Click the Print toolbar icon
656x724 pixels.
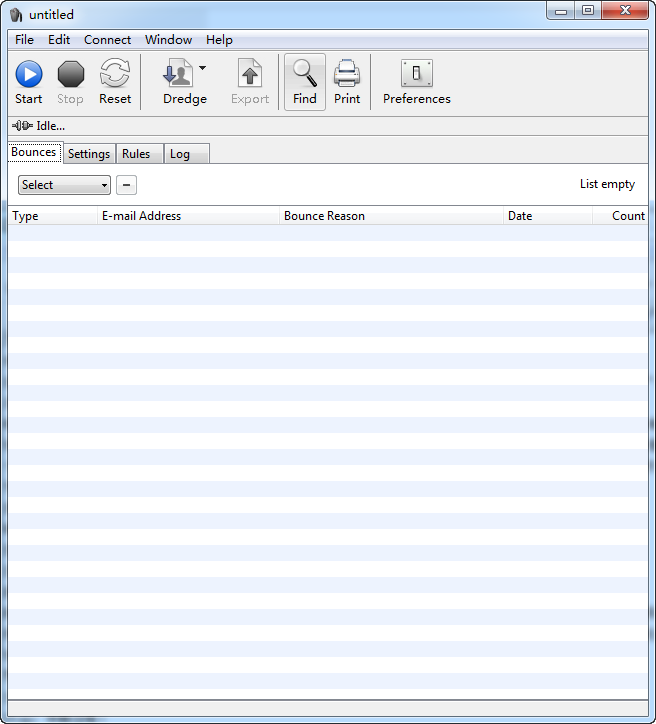click(347, 73)
